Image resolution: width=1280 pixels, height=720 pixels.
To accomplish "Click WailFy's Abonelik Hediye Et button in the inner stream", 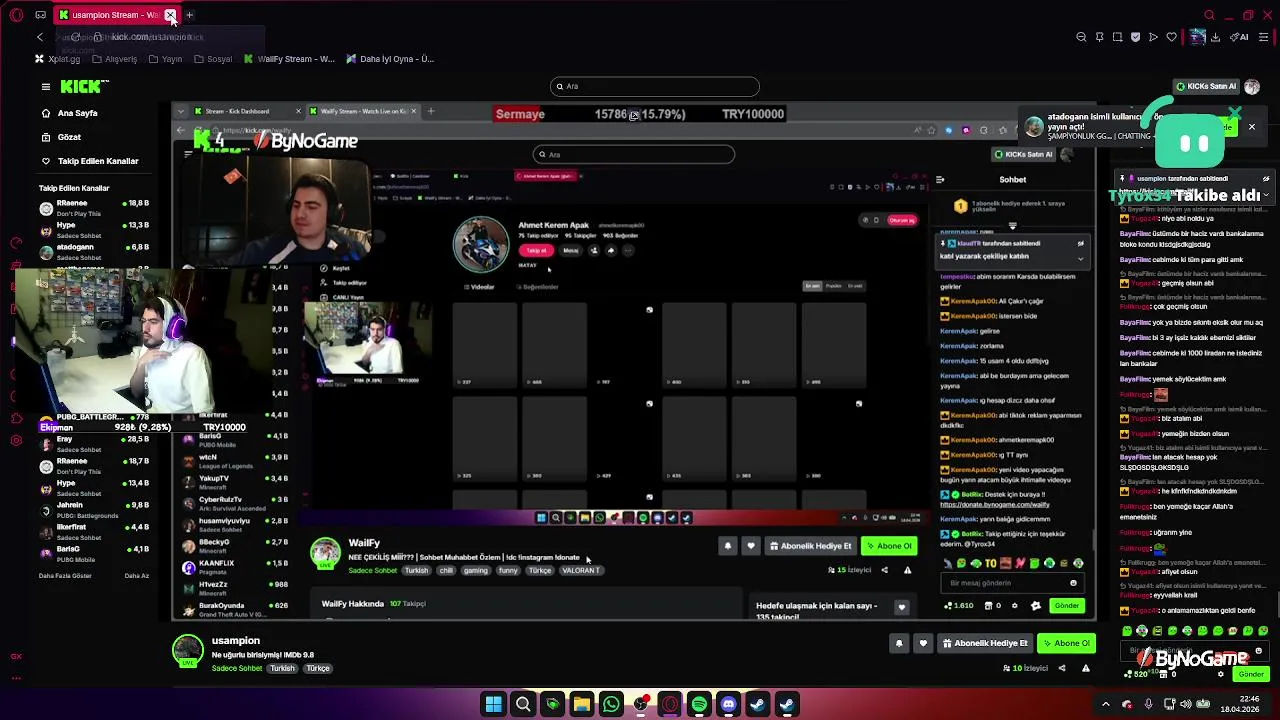I will 810,546.
